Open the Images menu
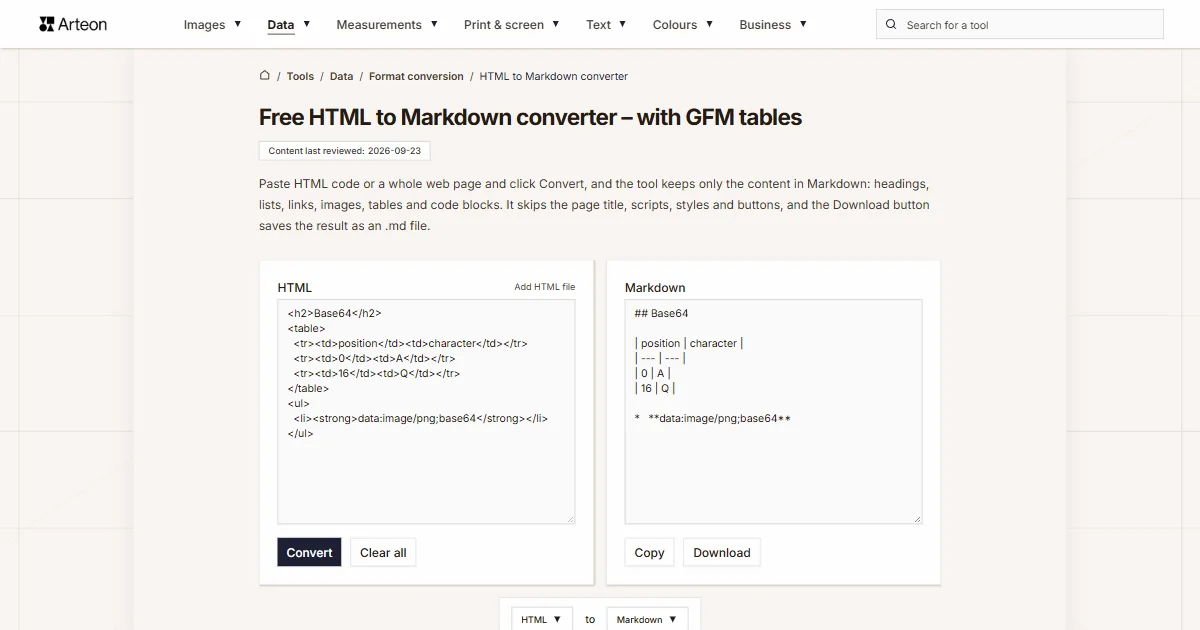1200x630 pixels. coord(204,25)
